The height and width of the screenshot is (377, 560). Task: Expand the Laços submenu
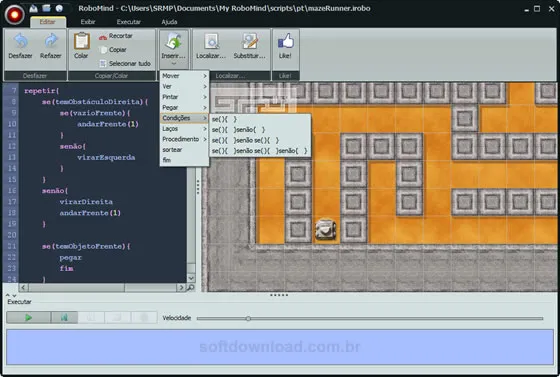tap(184, 129)
